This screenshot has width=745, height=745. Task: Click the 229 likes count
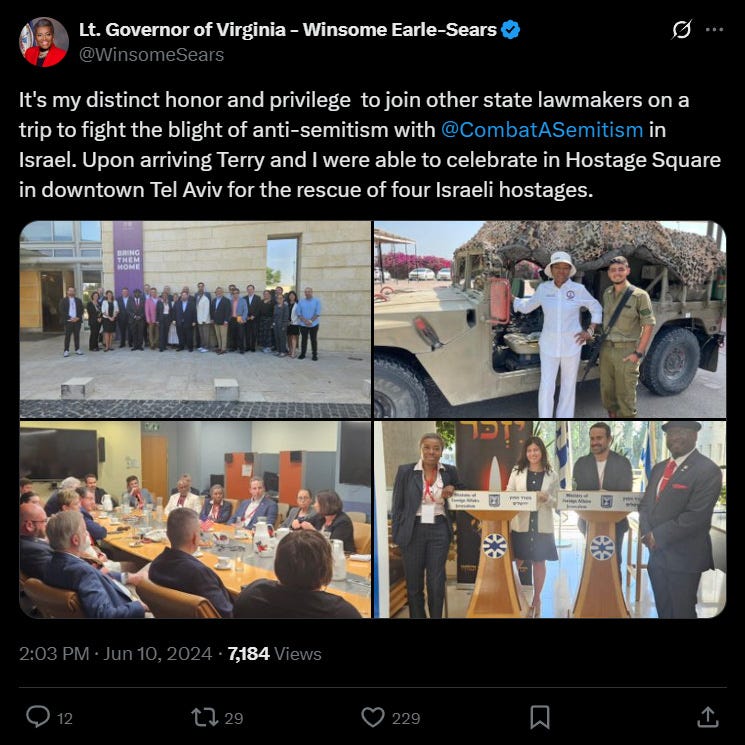(406, 718)
